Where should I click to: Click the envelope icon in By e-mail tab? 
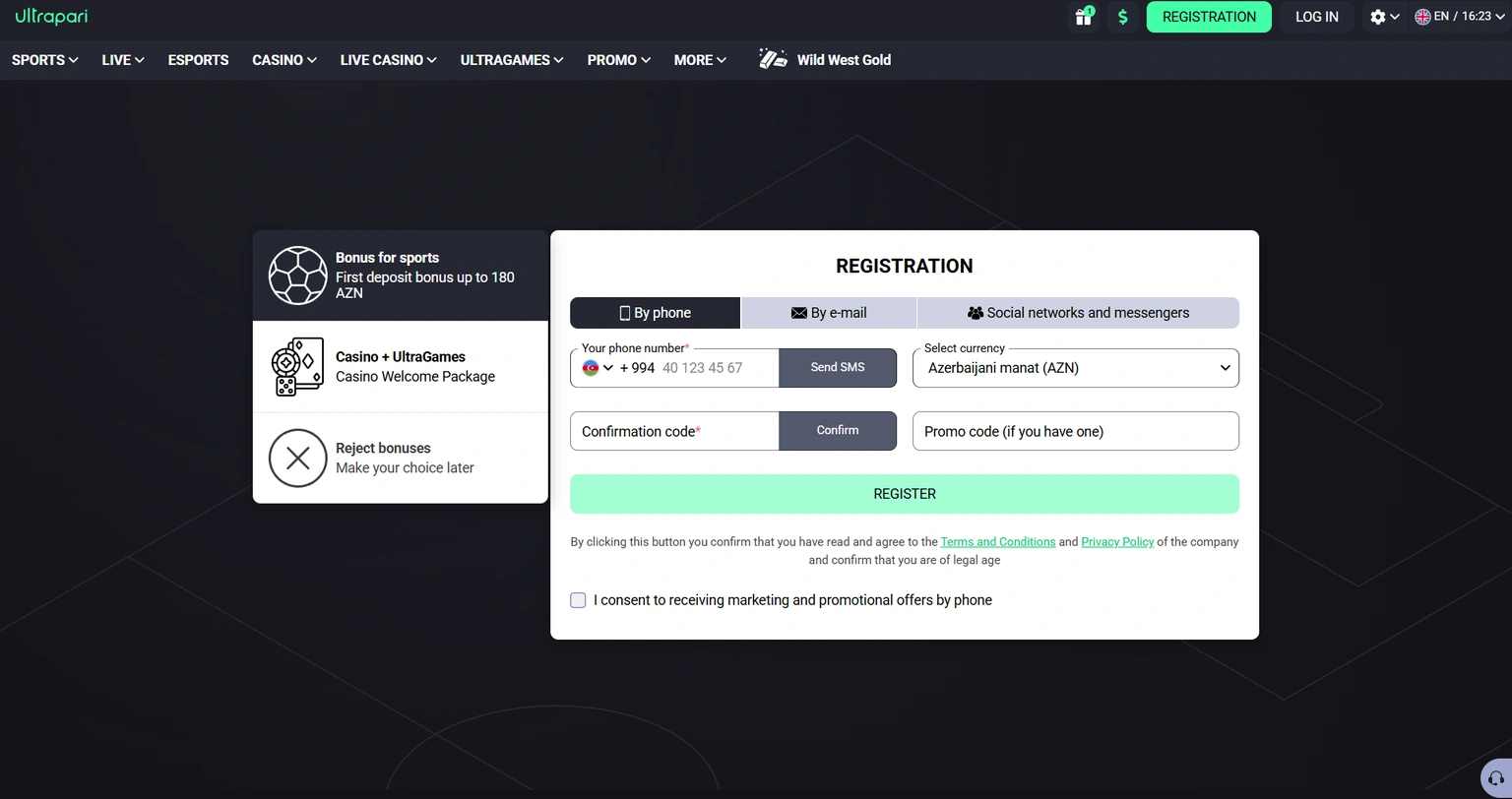(798, 313)
